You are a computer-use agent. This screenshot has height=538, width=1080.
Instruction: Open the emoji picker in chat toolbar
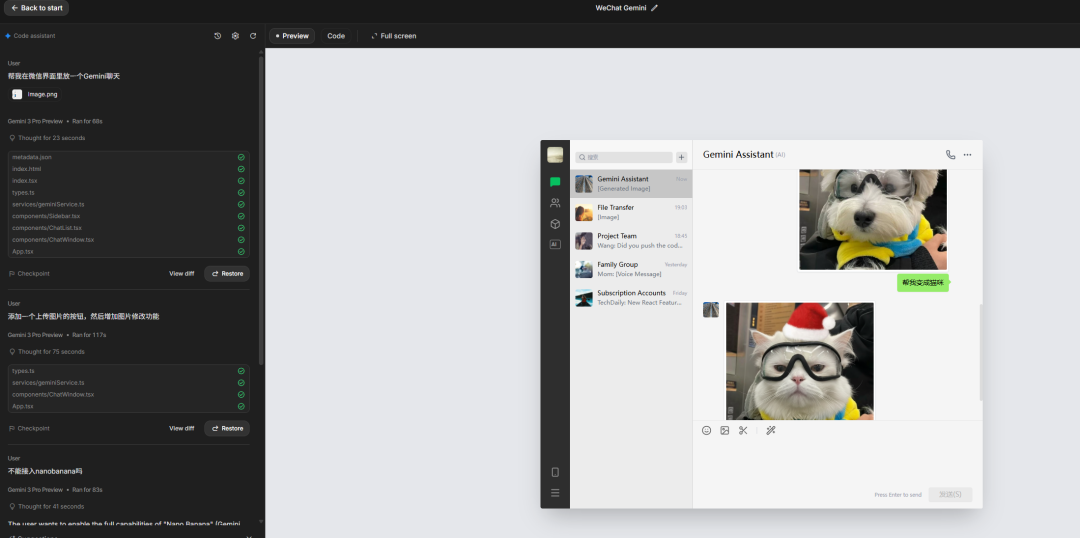706,430
